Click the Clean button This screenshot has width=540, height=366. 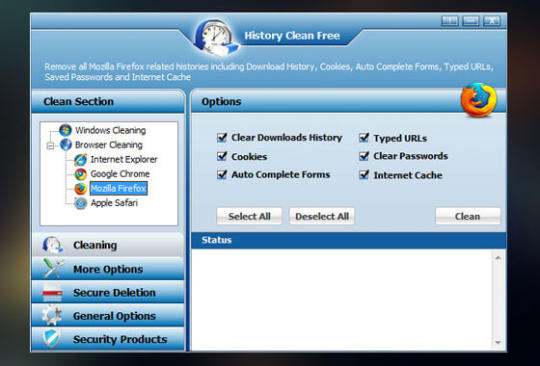tap(468, 216)
